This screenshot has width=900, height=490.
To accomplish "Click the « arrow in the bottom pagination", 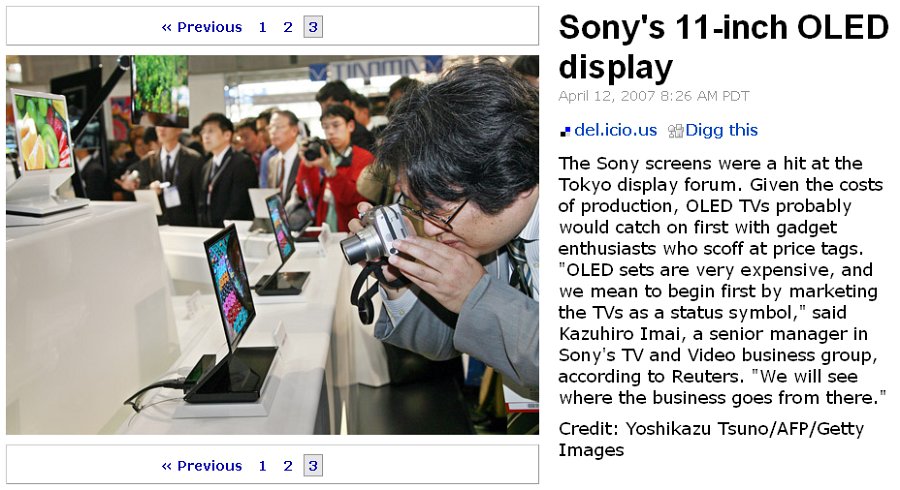I will click(166, 466).
